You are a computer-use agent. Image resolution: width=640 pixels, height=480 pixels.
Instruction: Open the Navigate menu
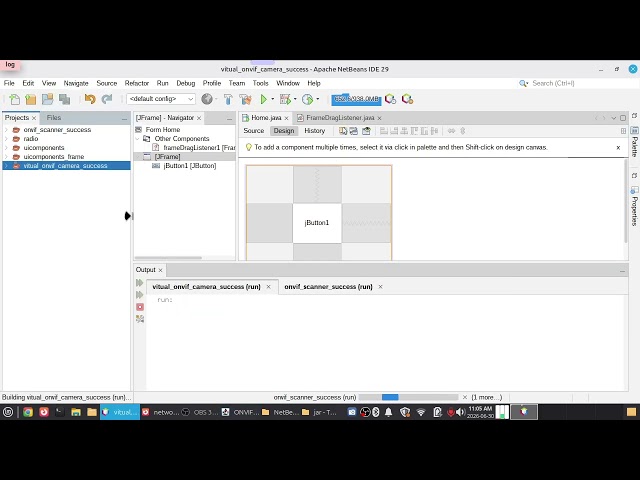76,83
